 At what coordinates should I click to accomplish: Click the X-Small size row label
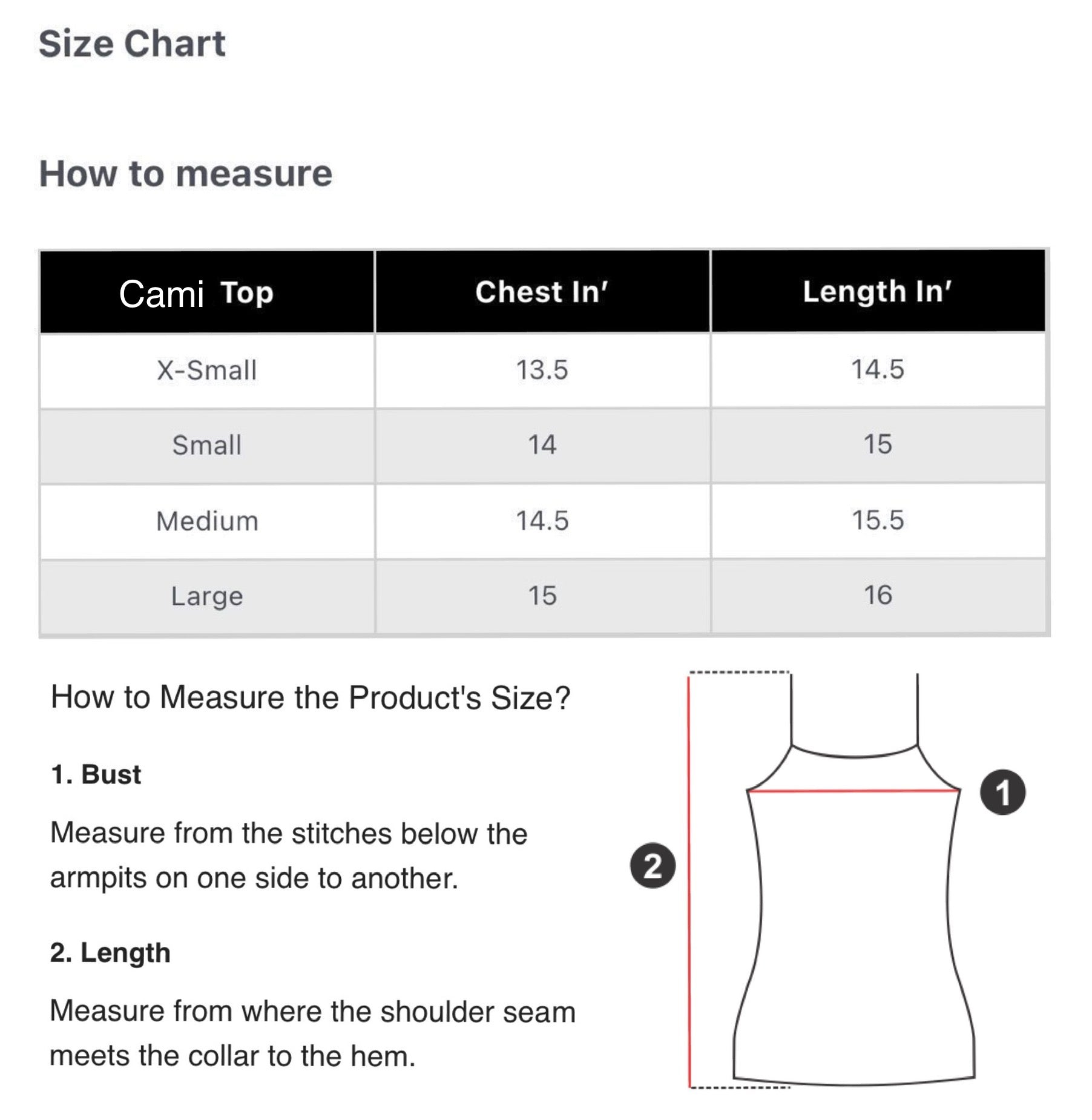tap(207, 370)
